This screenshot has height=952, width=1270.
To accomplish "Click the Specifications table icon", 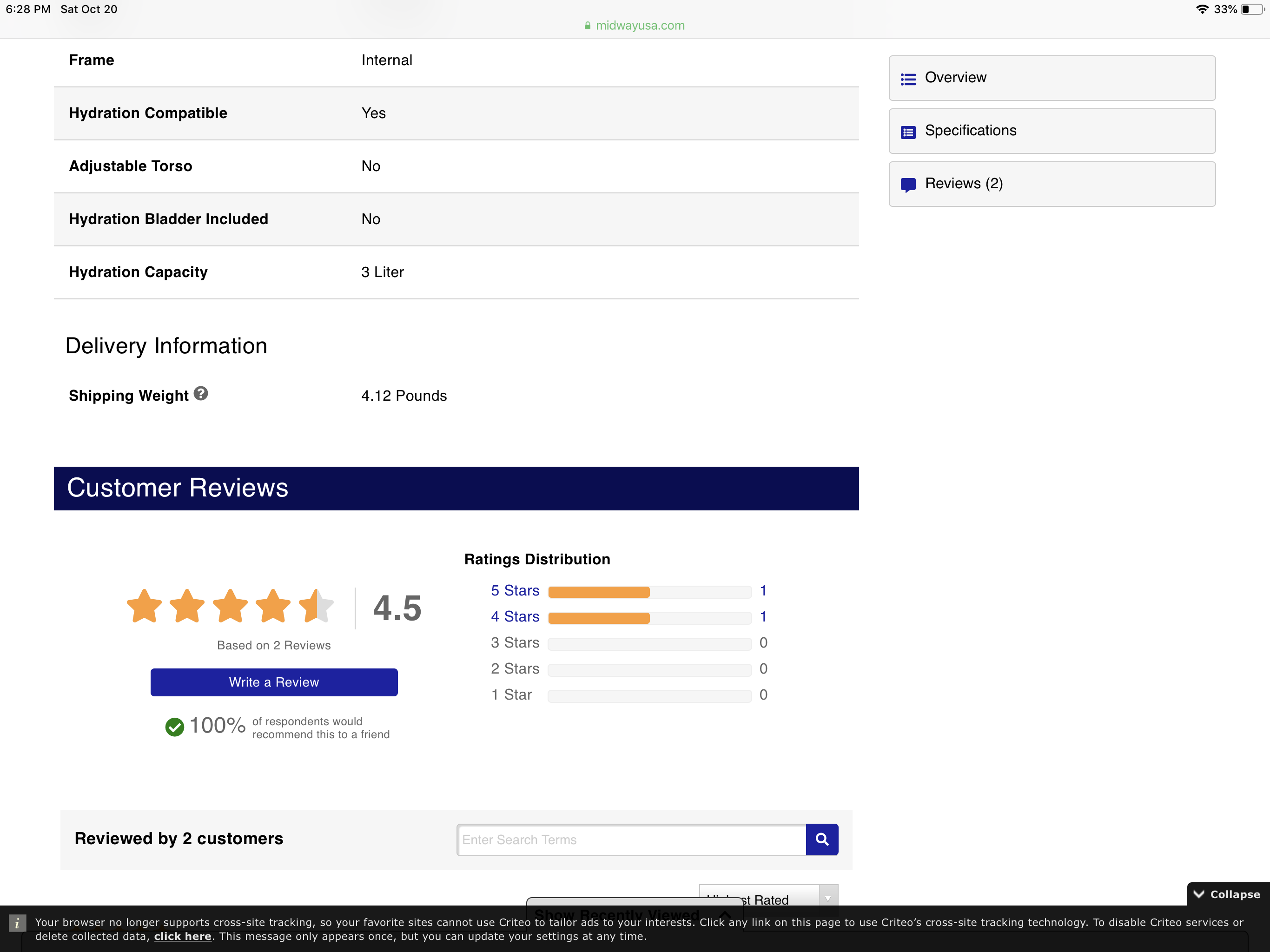I will (x=908, y=132).
